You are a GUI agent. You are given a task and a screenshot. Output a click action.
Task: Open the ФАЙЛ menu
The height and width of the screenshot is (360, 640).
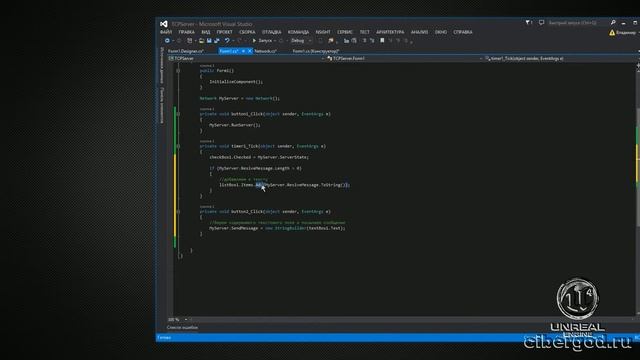166,32
